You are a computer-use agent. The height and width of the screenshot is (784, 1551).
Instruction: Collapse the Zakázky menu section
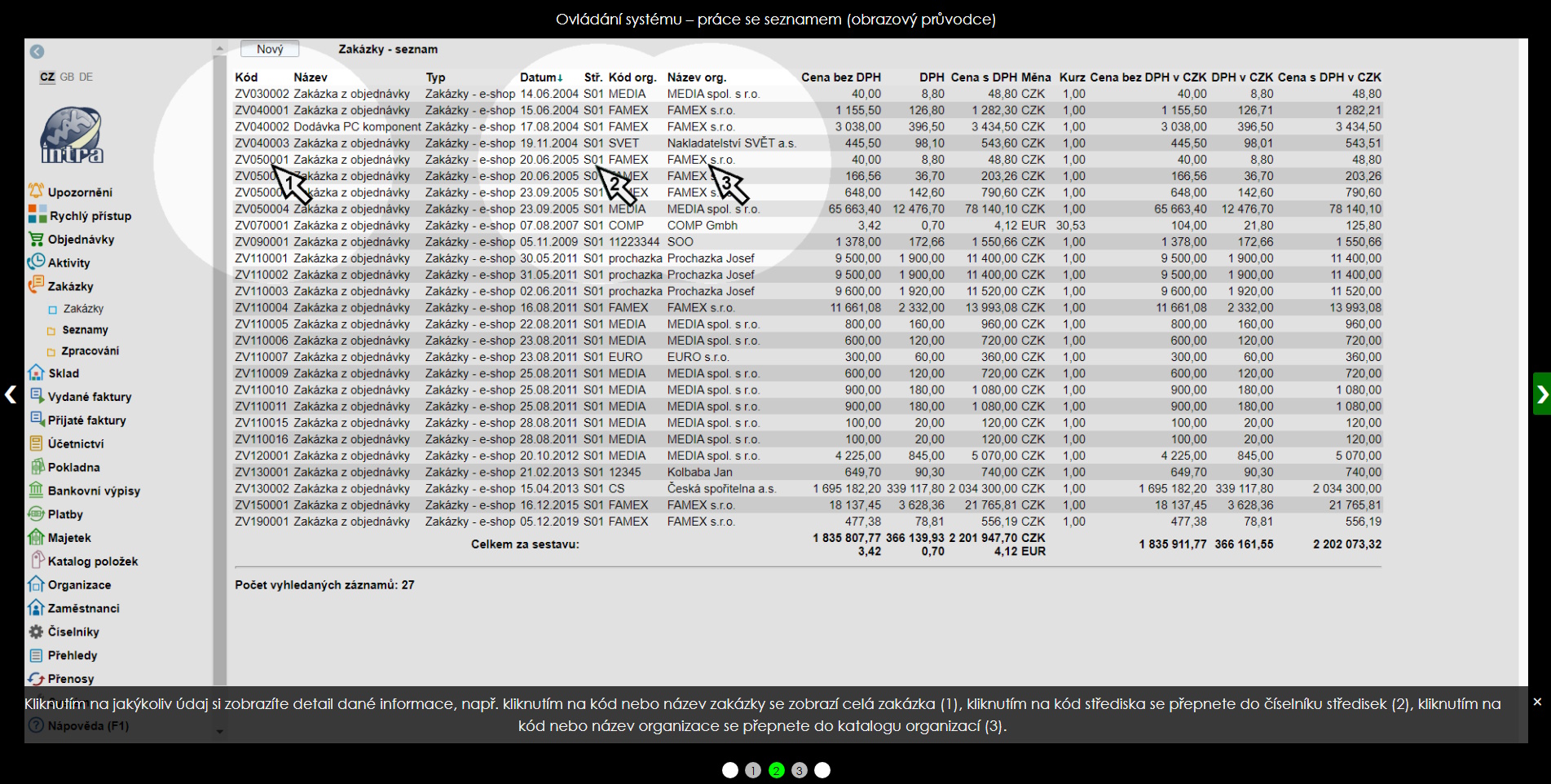pyautogui.click(x=70, y=286)
